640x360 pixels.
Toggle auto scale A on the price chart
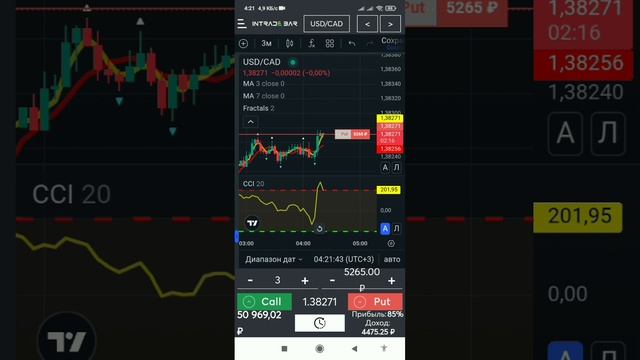(385, 167)
